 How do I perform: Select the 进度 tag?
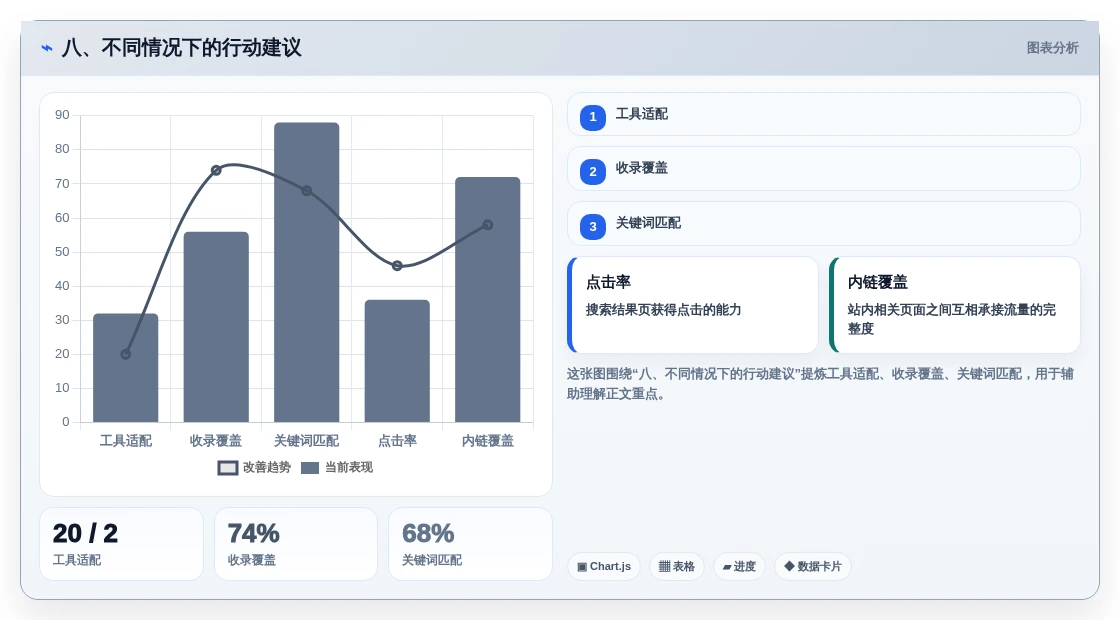739,566
